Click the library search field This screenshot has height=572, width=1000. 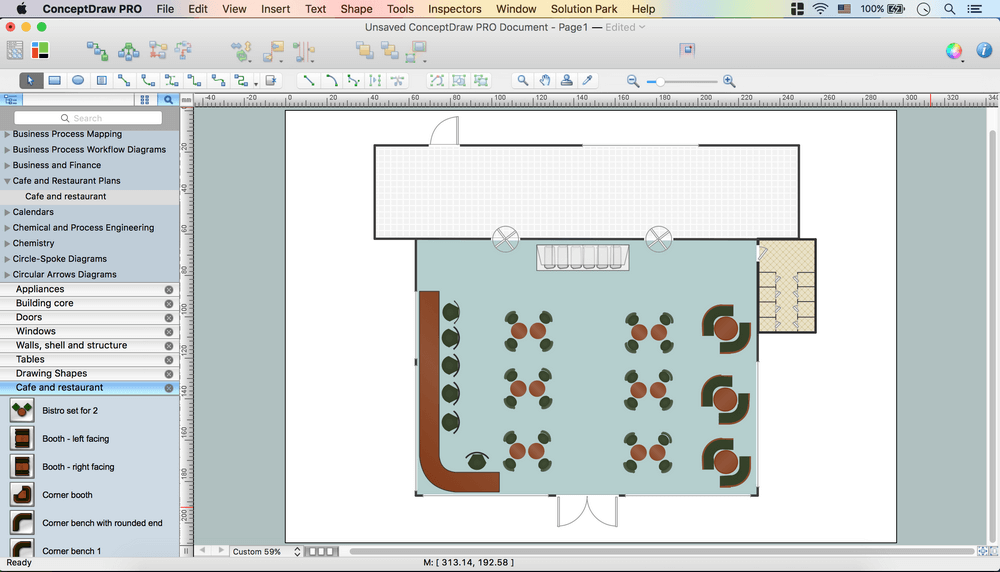tap(88, 118)
